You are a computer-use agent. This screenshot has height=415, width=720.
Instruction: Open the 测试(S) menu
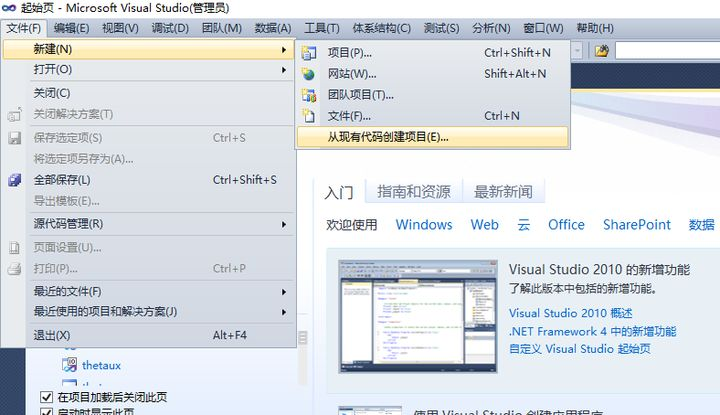441,28
